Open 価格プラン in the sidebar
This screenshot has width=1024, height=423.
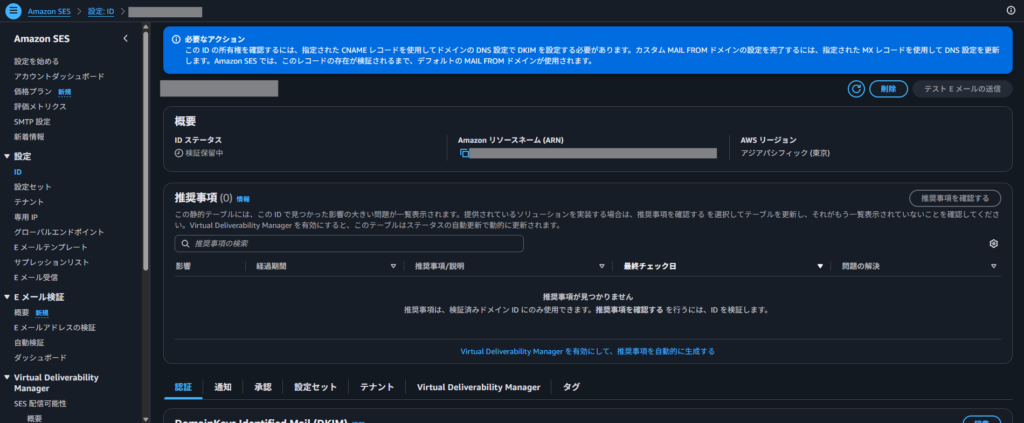tap(33, 91)
